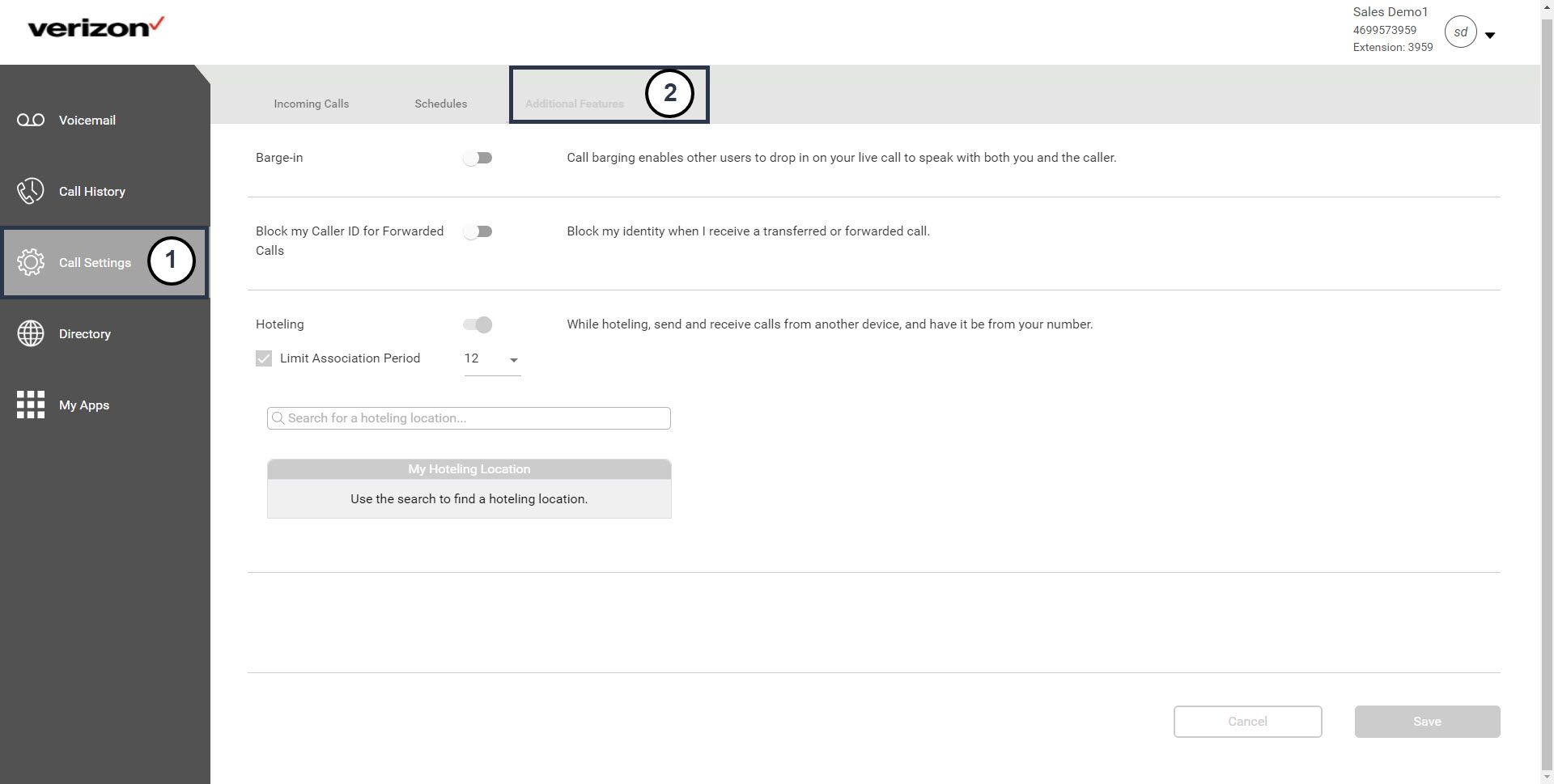Open the account menu arrow

tap(1490, 35)
